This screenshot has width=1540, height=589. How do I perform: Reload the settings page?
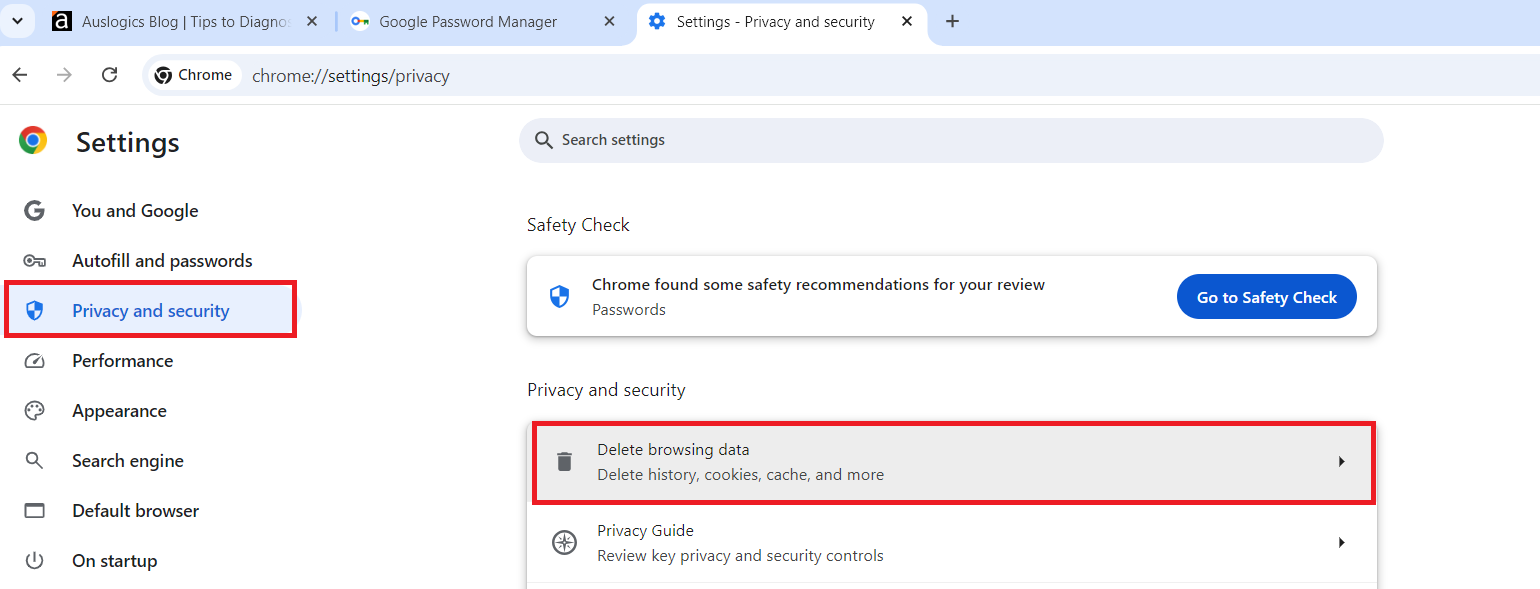point(110,75)
